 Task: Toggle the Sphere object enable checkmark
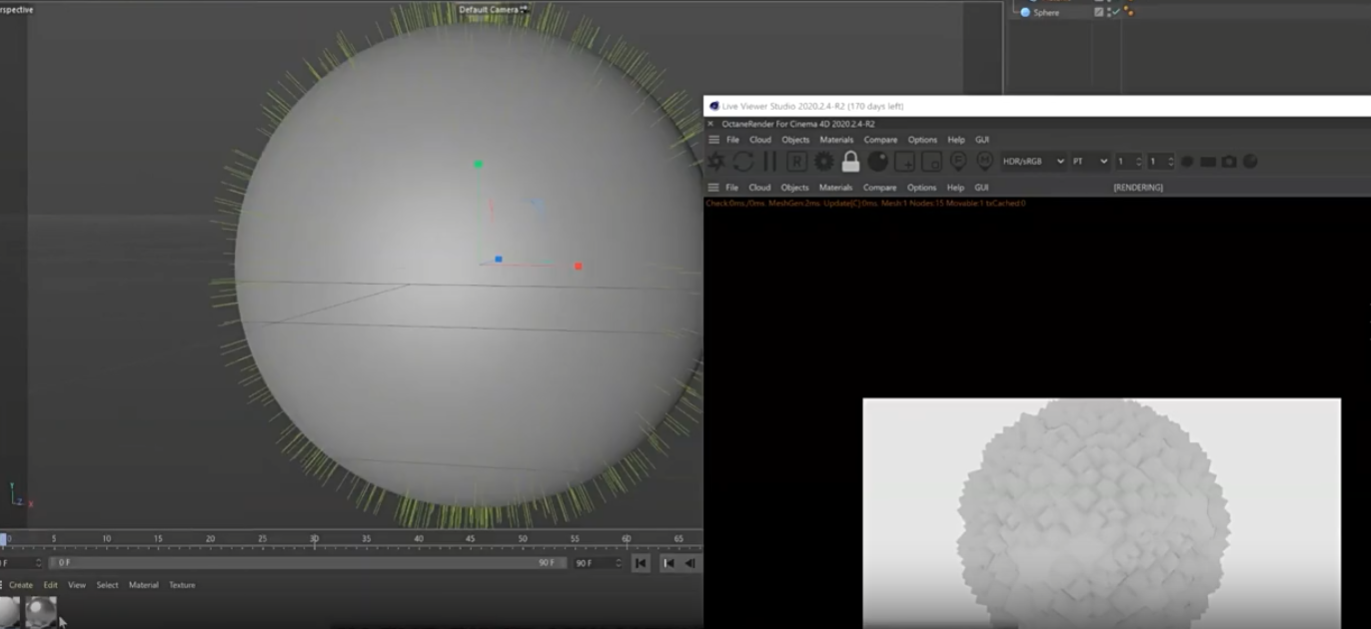[1115, 12]
